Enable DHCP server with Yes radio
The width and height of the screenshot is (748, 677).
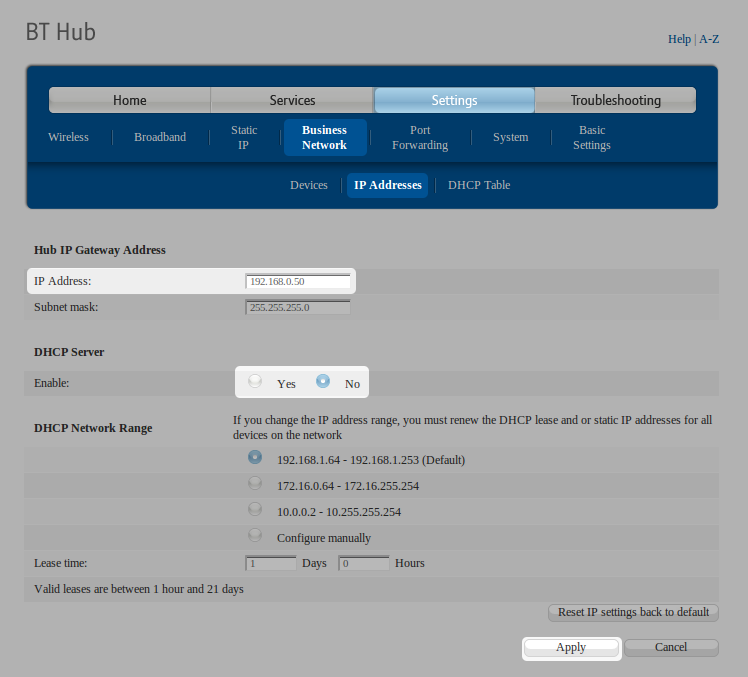pyautogui.click(x=255, y=381)
